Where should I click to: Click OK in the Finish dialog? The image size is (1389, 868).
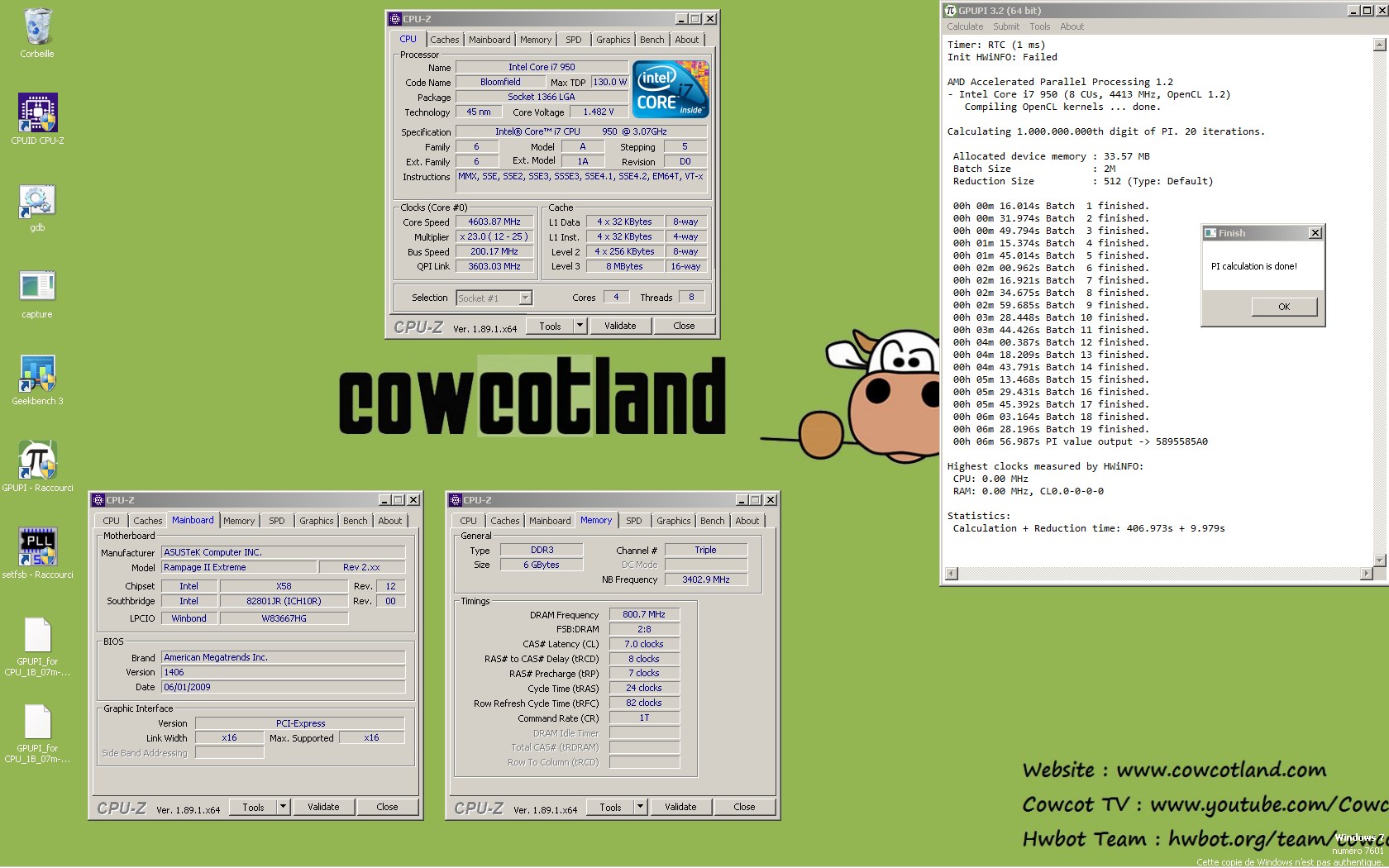point(1284,307)
